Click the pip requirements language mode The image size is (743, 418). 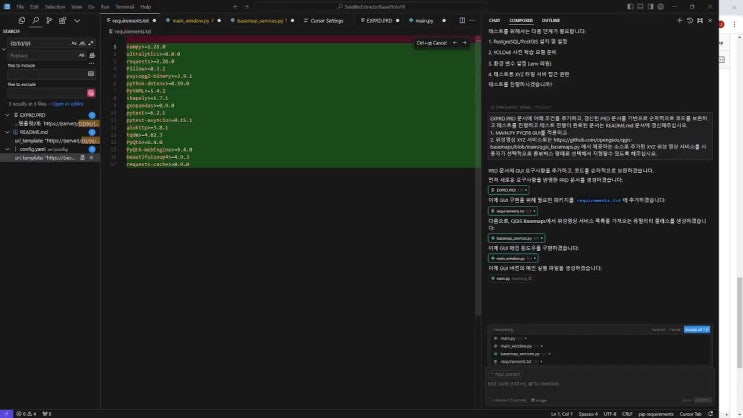click(x=656, y=414)
